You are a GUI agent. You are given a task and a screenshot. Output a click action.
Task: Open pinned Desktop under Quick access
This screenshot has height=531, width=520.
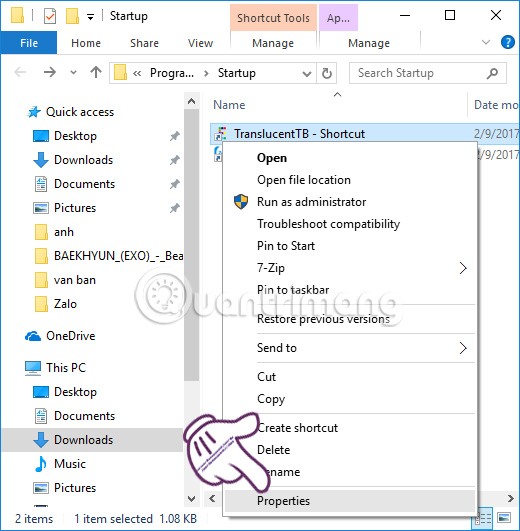75,136
